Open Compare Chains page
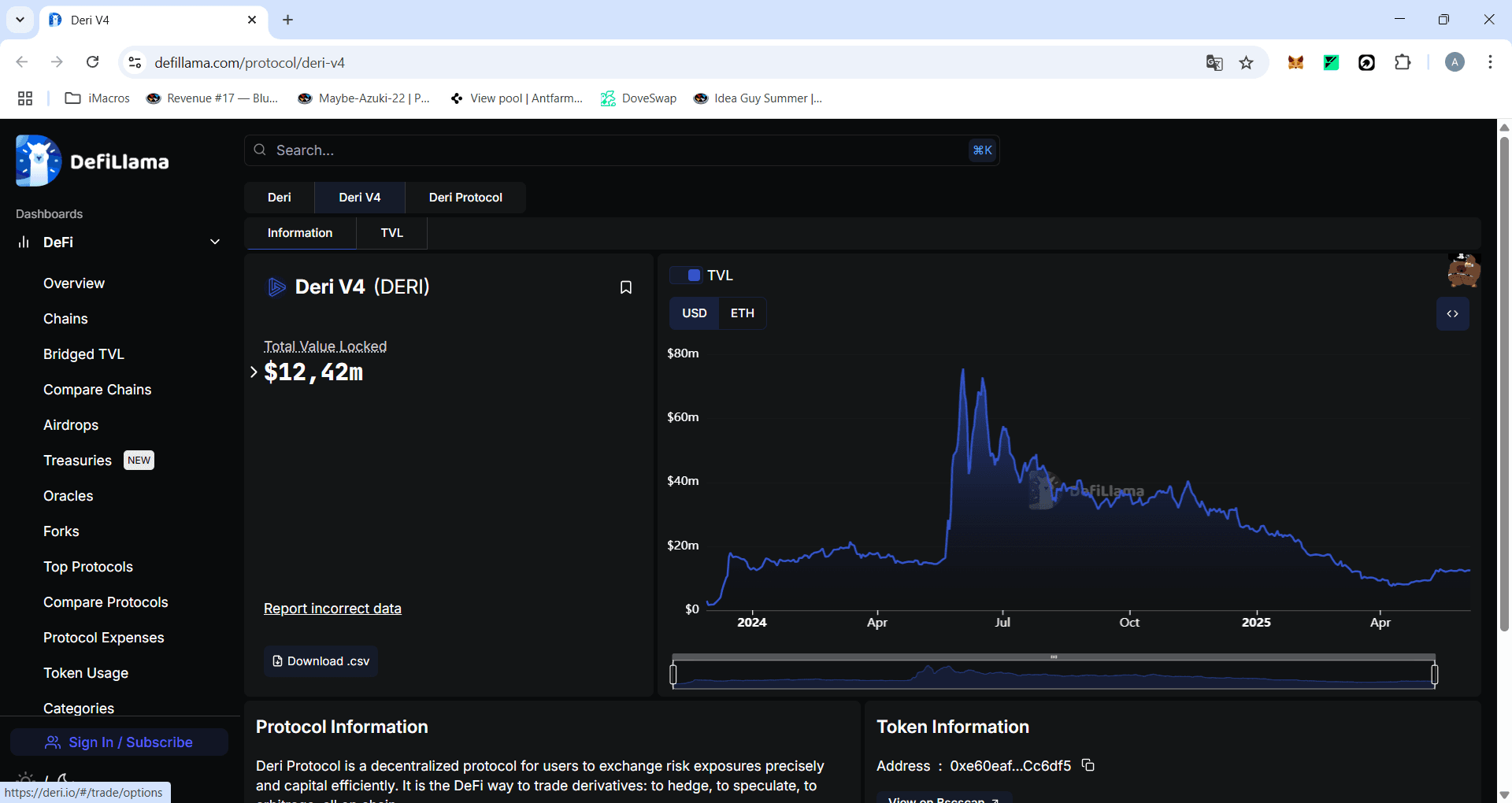 click(x=97, y=390)
